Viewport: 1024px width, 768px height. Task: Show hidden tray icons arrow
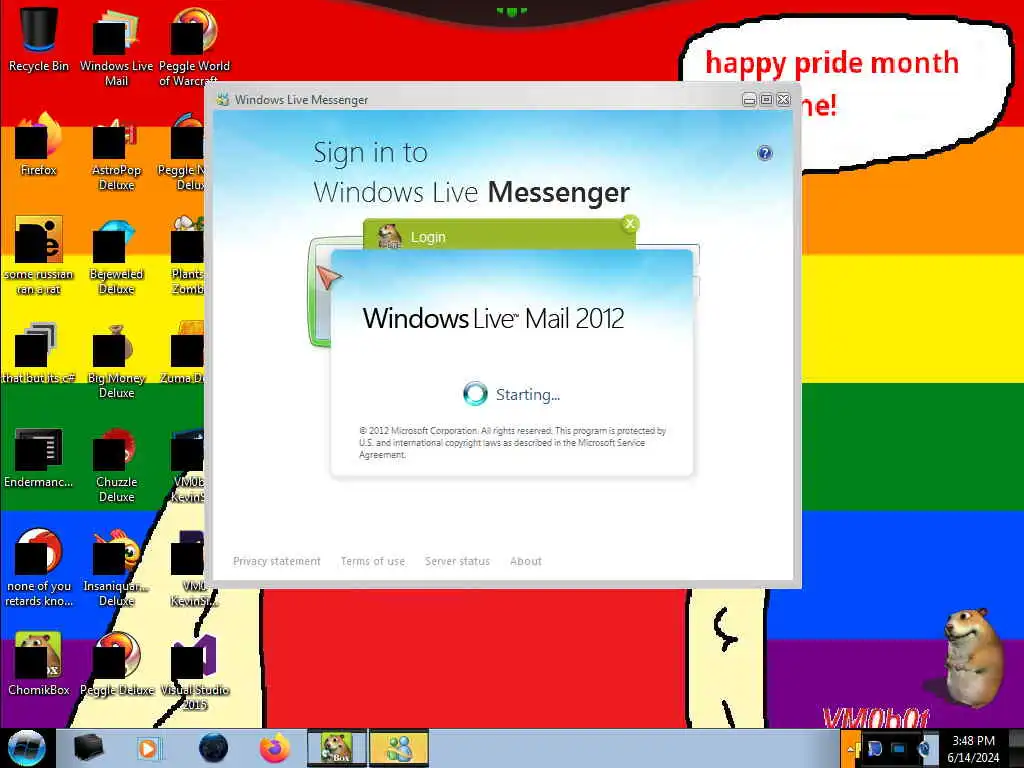[x=852, y=749]
